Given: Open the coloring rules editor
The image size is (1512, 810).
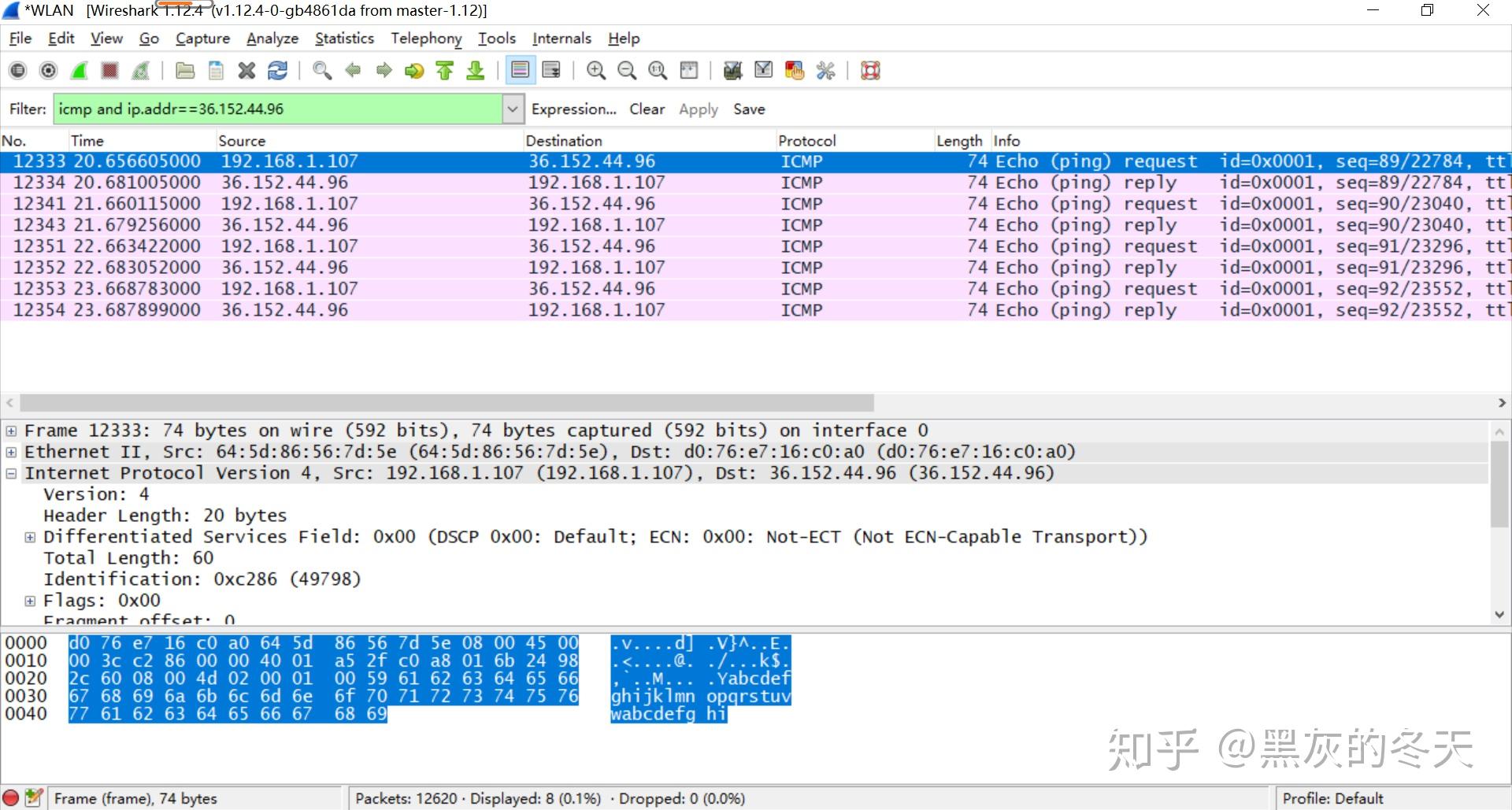Looking at the screenshot, I should click(x=794, y=70).
